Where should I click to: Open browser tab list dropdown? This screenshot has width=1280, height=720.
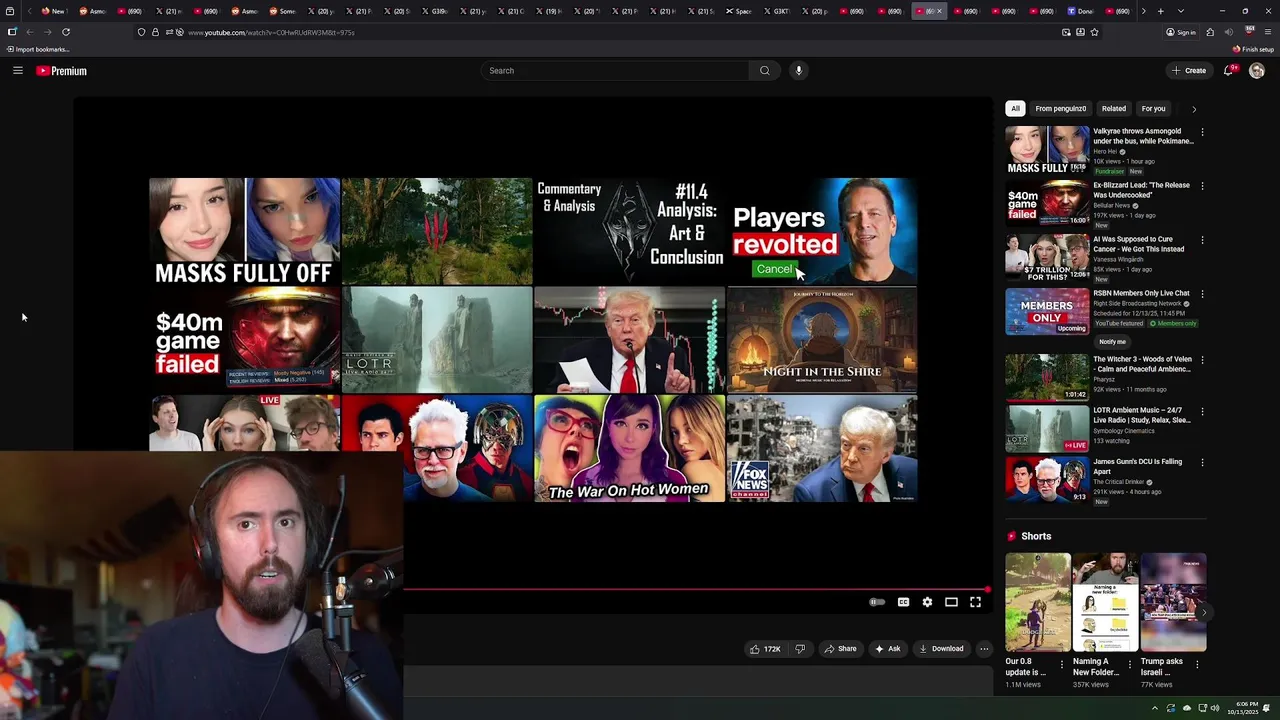(x=1181, y=11)
